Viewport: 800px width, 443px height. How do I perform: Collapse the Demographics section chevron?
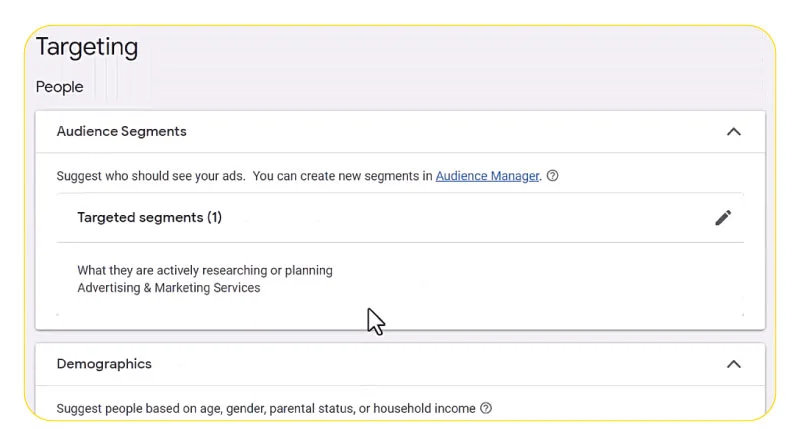pyautogui.click(x=733, y=364)
